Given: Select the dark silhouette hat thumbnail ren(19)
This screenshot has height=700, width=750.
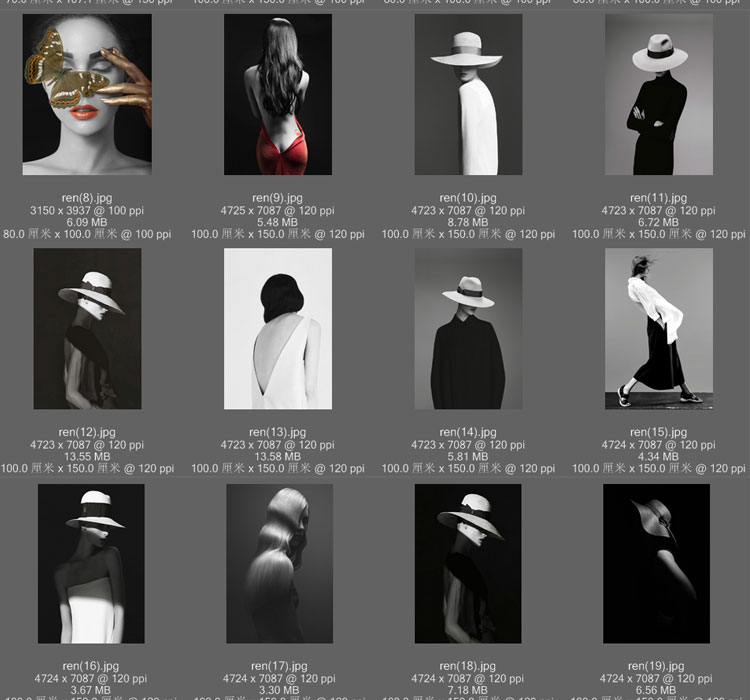Looking at the screenshot, I should (x=656, y=564).
